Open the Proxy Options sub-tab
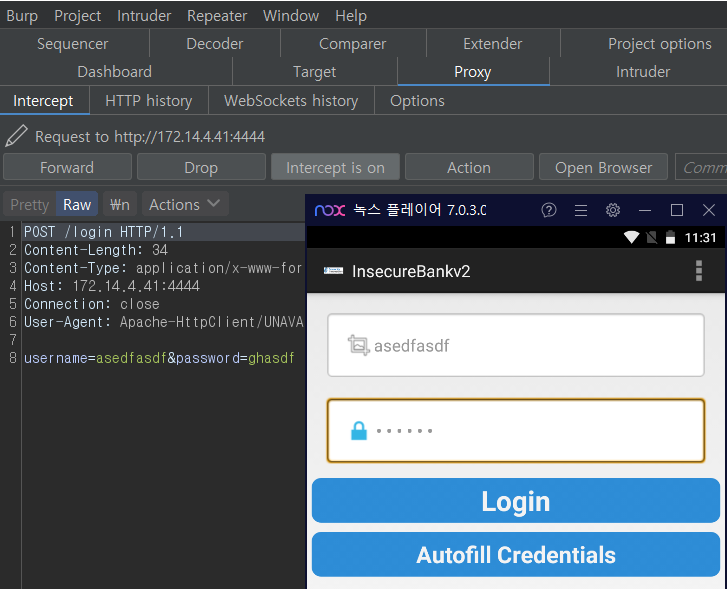 [417, 101]
